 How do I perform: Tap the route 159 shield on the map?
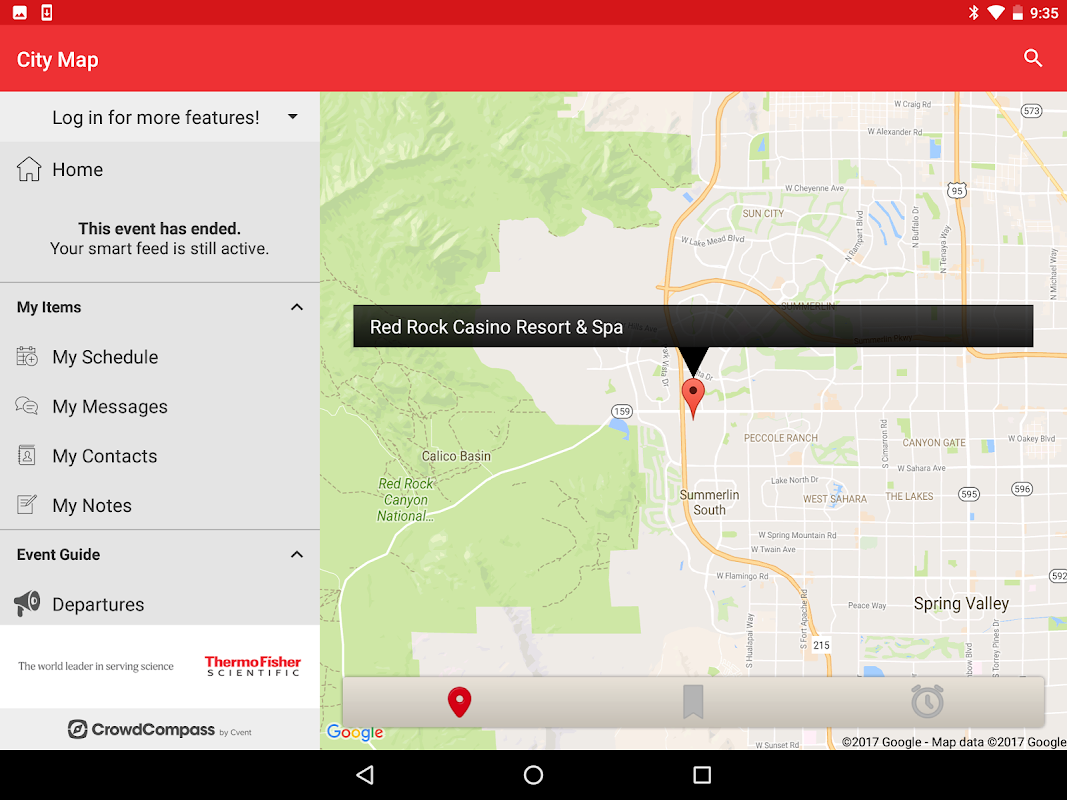coord(621,412)
